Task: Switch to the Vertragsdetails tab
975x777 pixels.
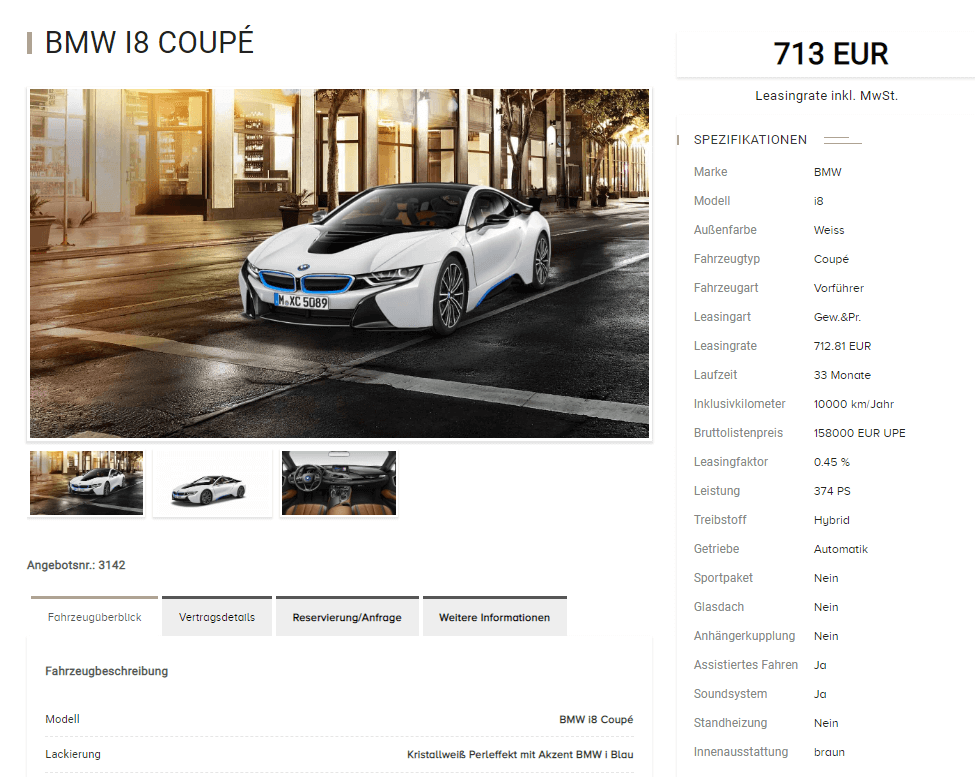Action: [x=217, y=617]
